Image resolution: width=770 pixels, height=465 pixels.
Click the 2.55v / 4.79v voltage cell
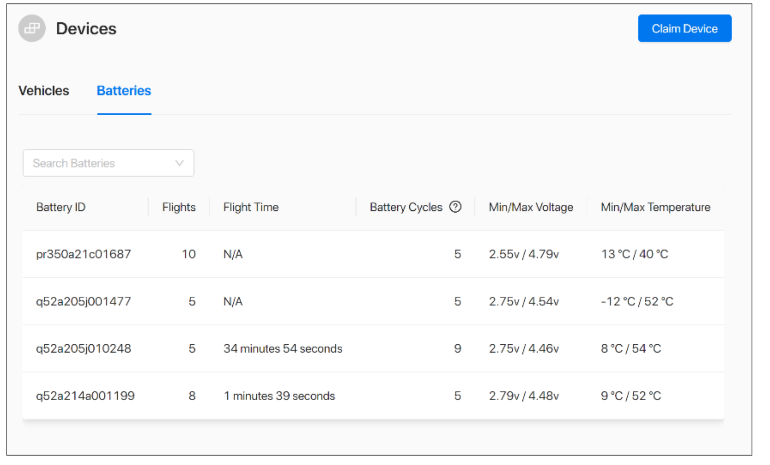tap(524, 254)
